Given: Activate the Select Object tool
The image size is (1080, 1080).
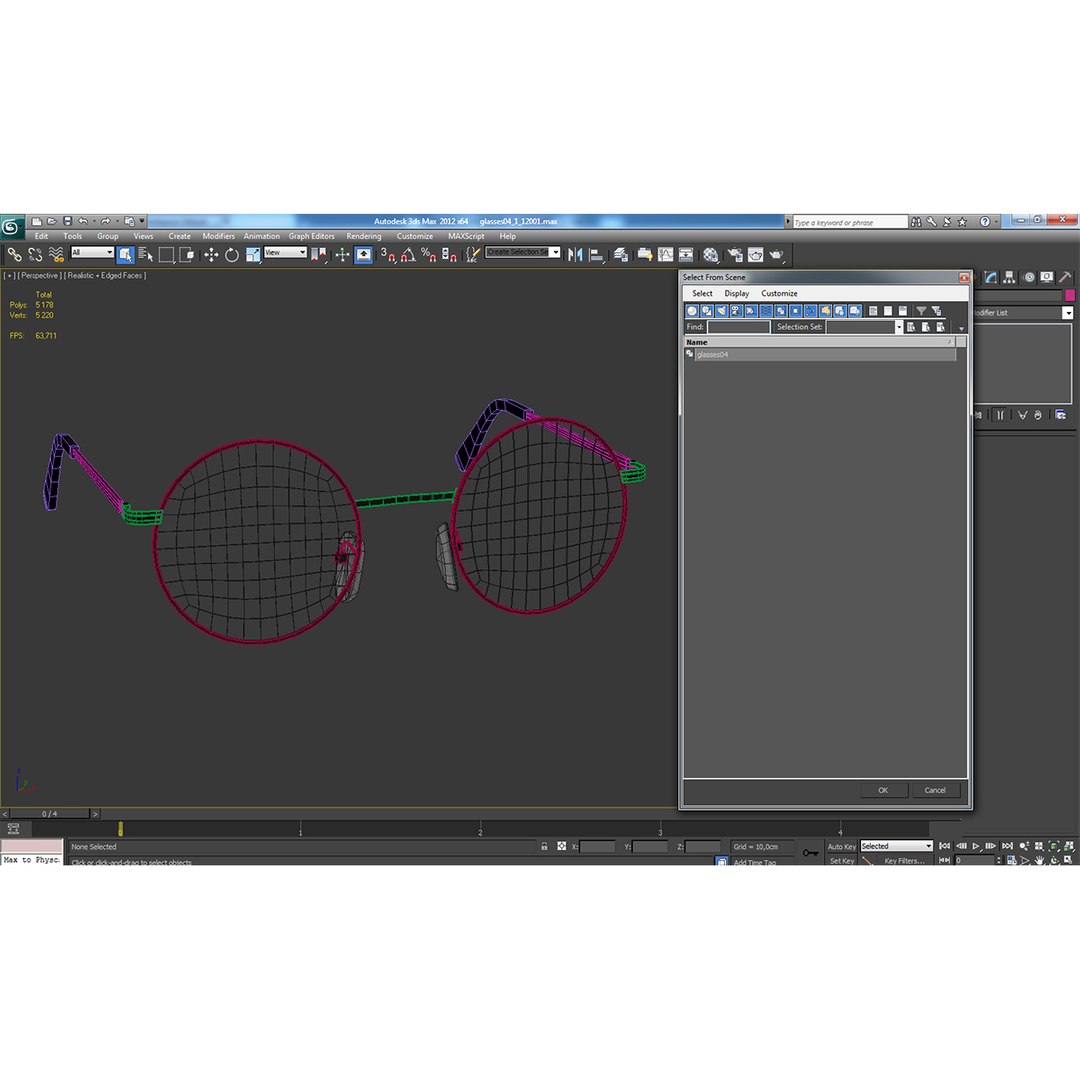Looking at the screenshot, I should (125, 255).
